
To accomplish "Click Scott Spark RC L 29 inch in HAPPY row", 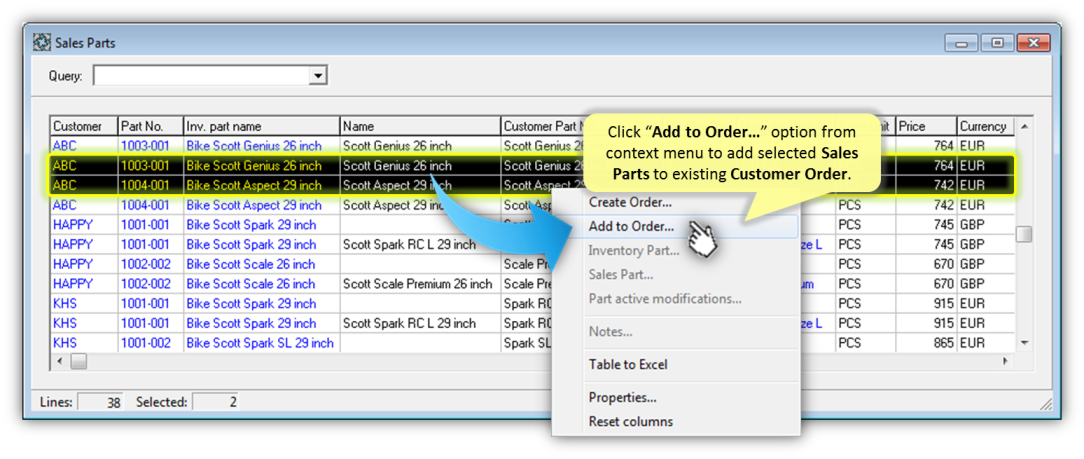I will coord(420,245).
